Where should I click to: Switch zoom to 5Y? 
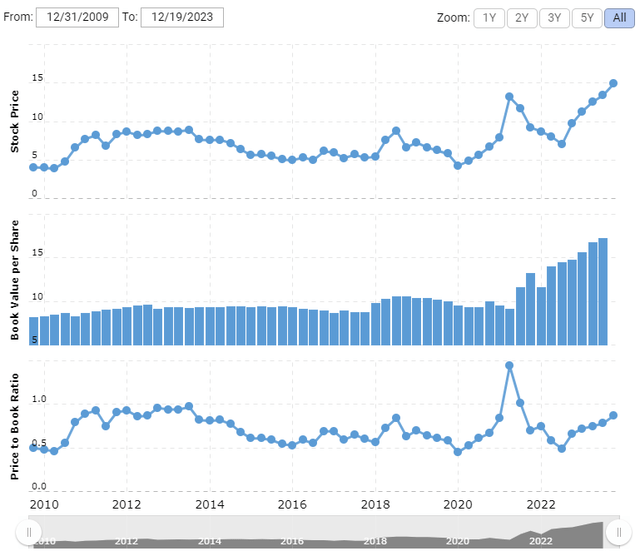tap(587, 18)
